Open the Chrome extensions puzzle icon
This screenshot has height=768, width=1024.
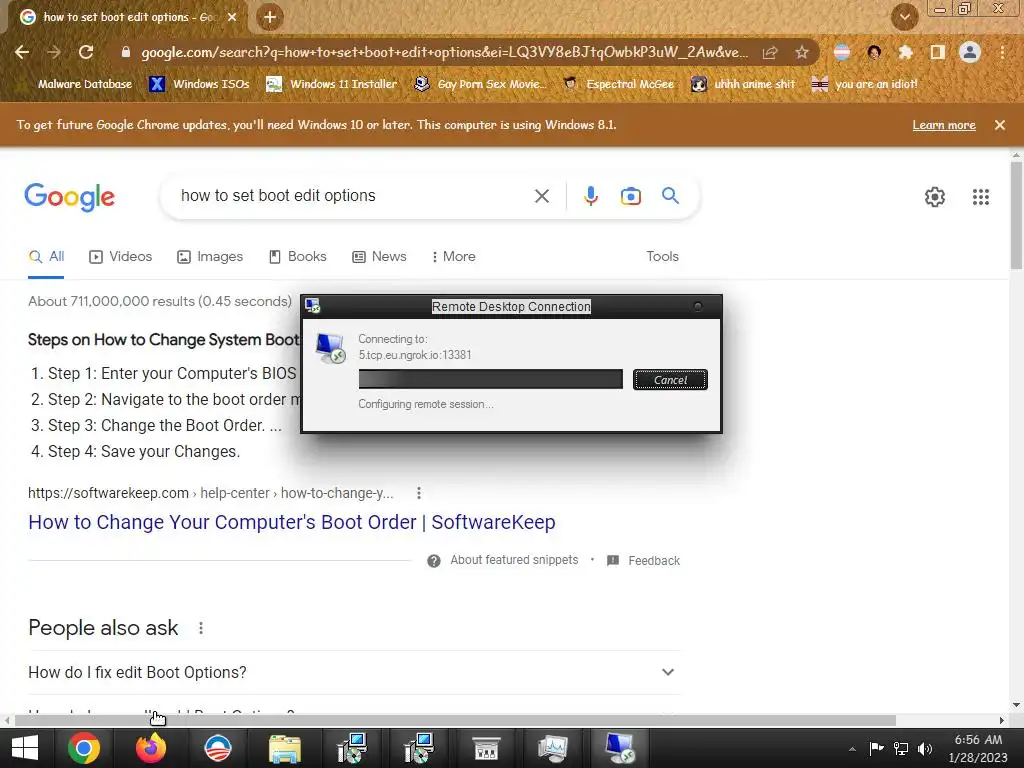tap(905, 52)
